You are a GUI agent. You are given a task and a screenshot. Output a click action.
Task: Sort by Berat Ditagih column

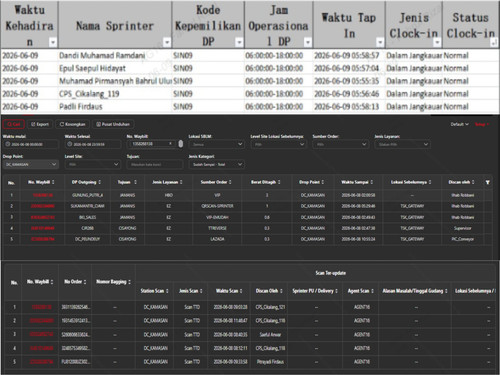tap(279, 182)
